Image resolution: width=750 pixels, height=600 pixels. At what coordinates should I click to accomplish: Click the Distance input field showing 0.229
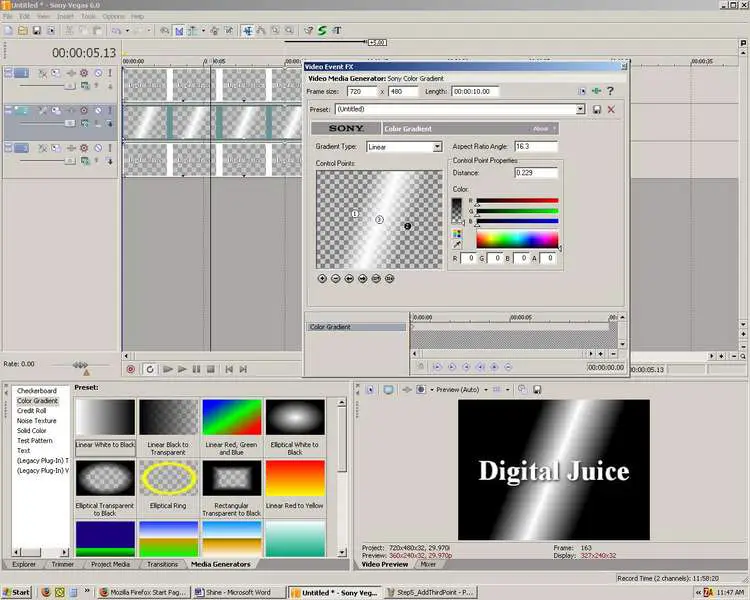pyautogui.click(x=536, y=173)
